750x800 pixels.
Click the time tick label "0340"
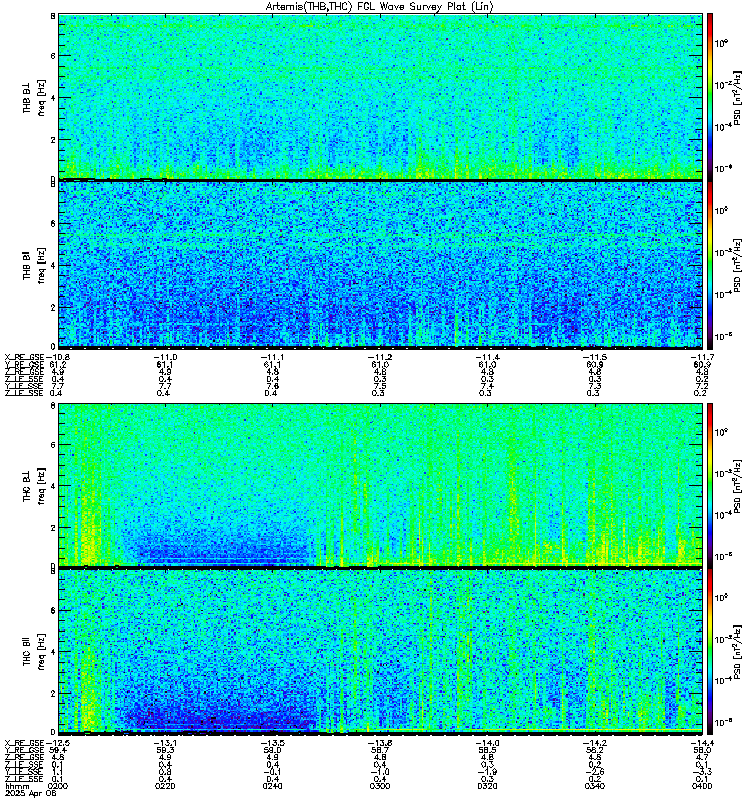595,786
